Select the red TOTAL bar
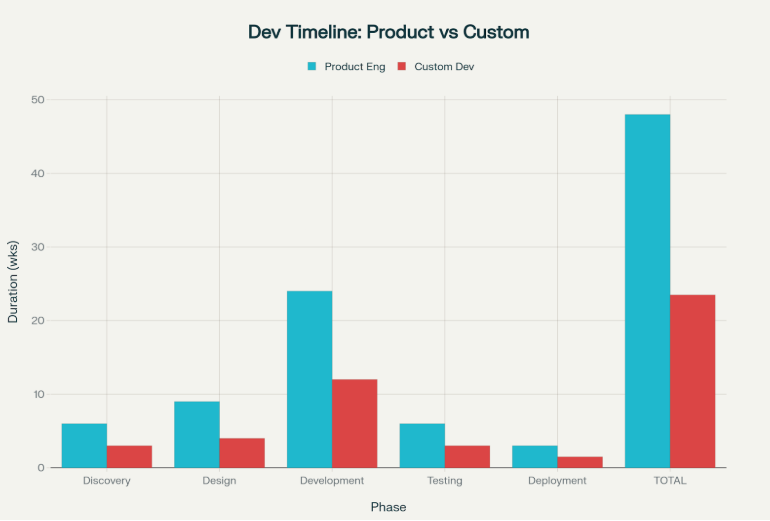The image size is (770, 521). 692,381
